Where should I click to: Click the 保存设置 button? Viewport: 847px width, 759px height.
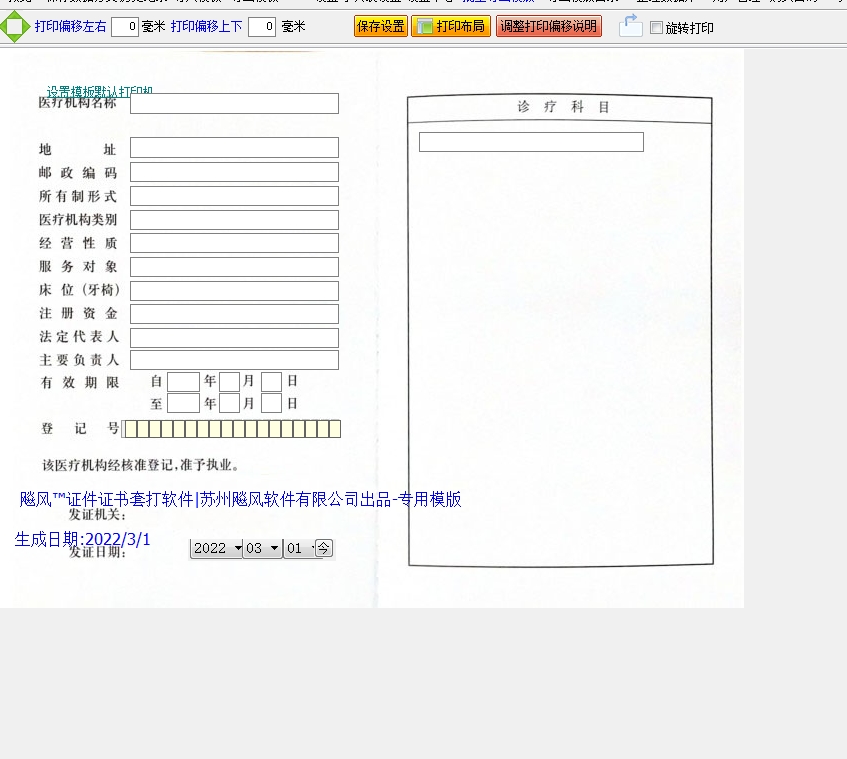(380, 27)
